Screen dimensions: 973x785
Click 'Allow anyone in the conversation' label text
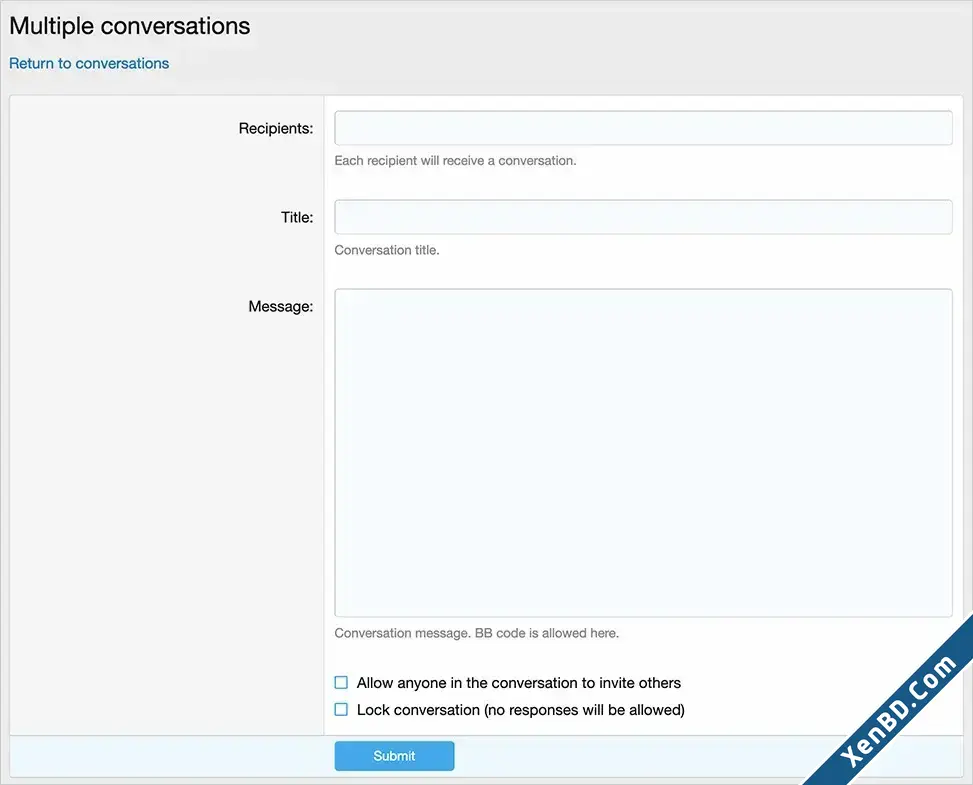click(x=519, y=683)
